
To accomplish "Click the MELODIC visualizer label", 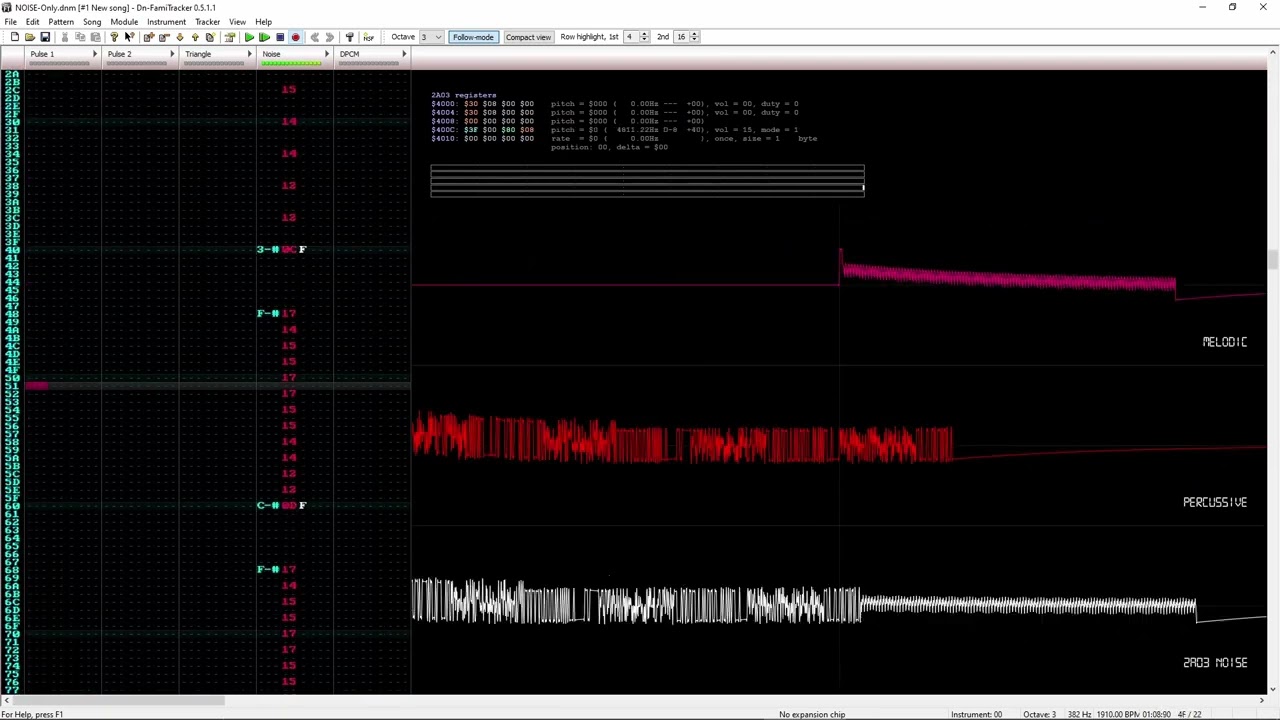I will click(1224, 342).
